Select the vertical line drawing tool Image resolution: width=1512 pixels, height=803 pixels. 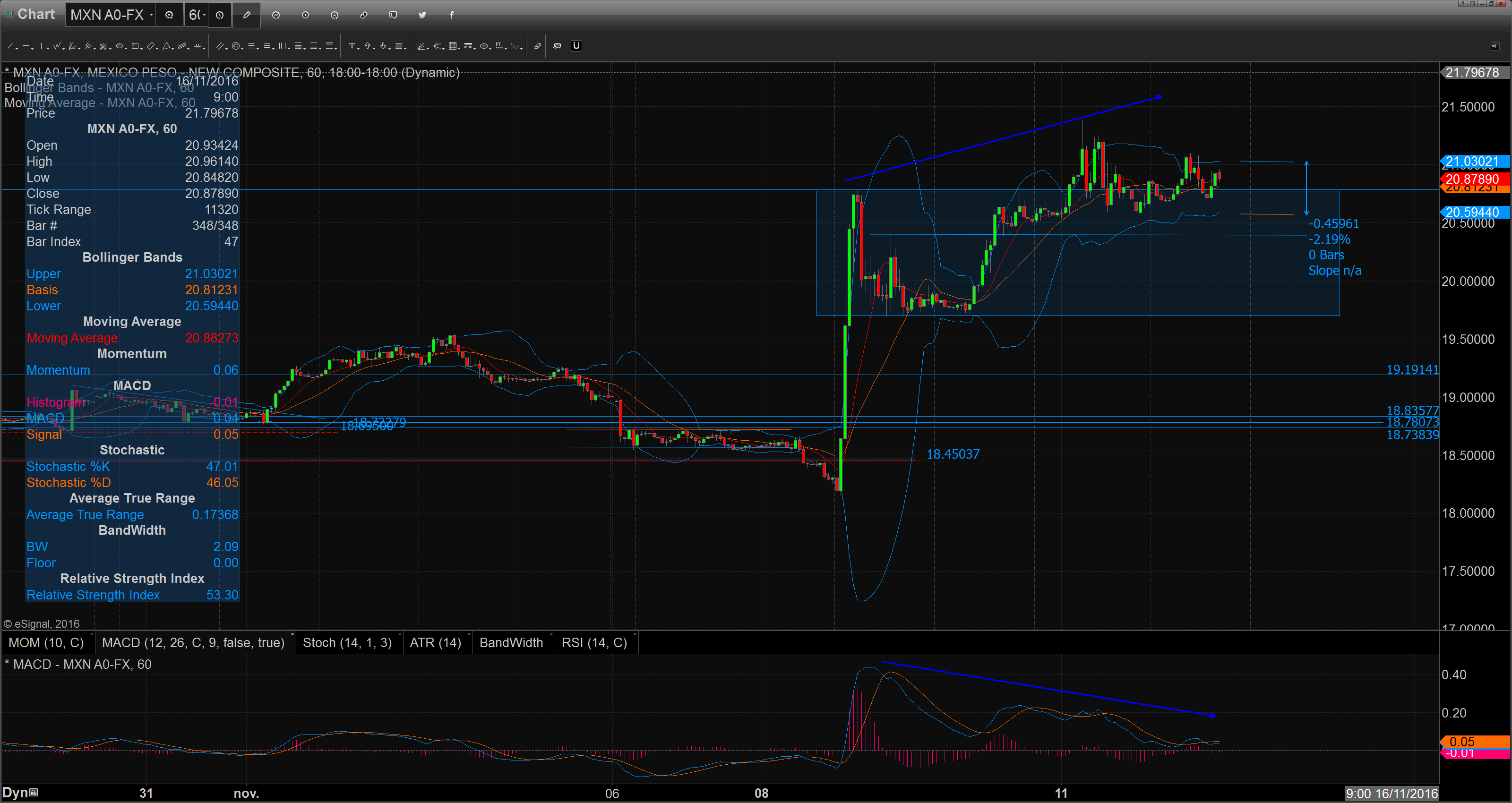41,46
